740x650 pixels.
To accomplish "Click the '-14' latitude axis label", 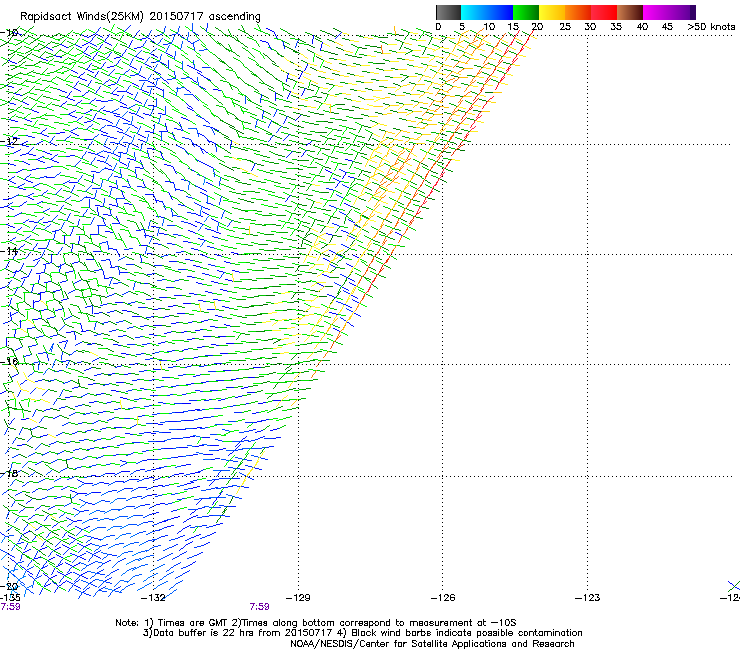I will (9, 251).
